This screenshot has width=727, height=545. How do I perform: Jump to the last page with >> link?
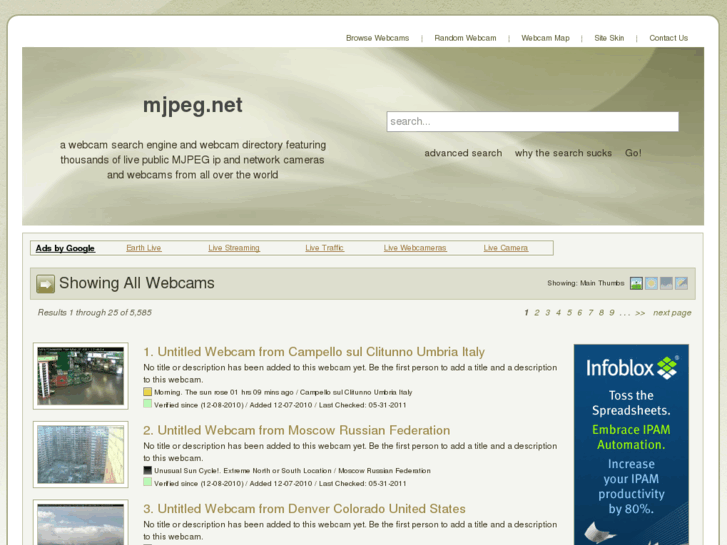pos(640,313)
